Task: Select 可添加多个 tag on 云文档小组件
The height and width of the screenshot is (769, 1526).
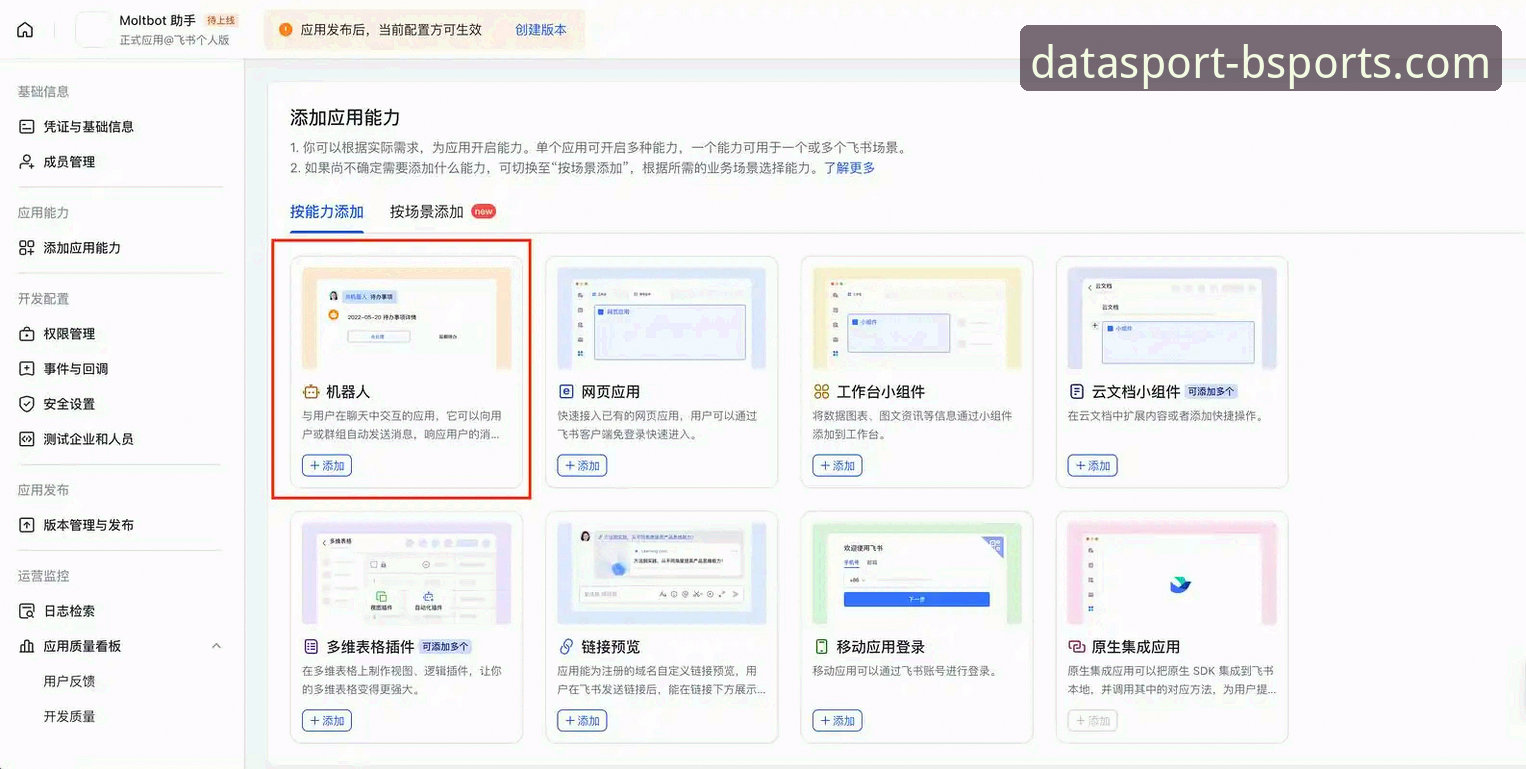Action: (x=1211, y=392)
